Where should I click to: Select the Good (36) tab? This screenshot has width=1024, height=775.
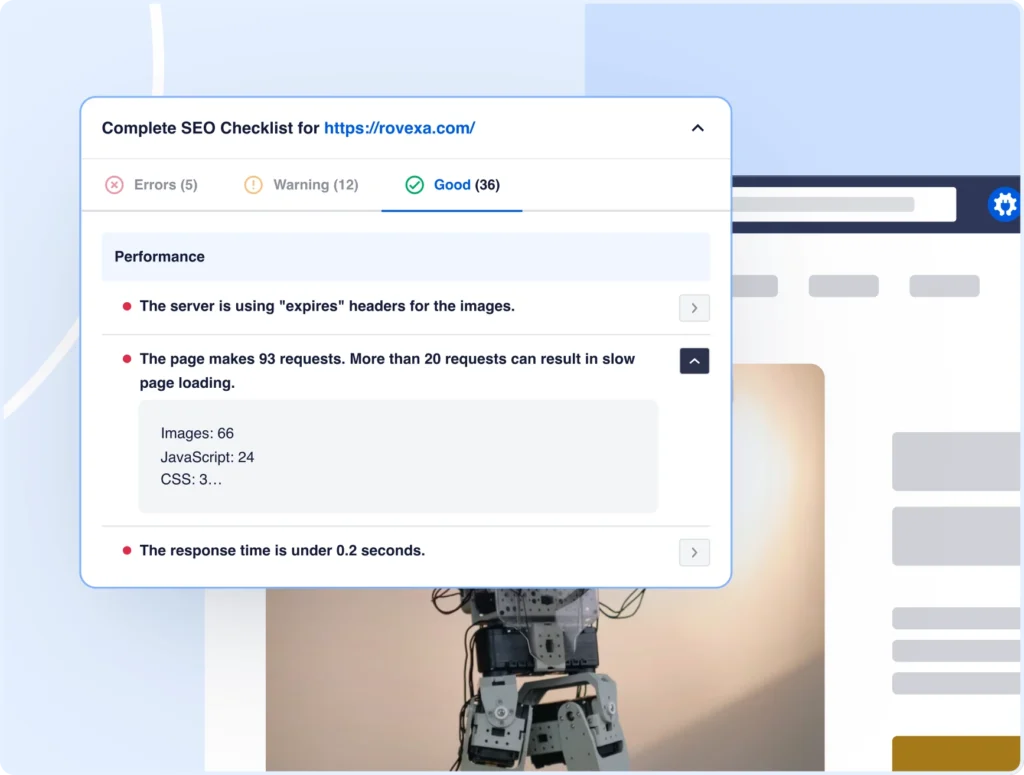coord(452,185)
